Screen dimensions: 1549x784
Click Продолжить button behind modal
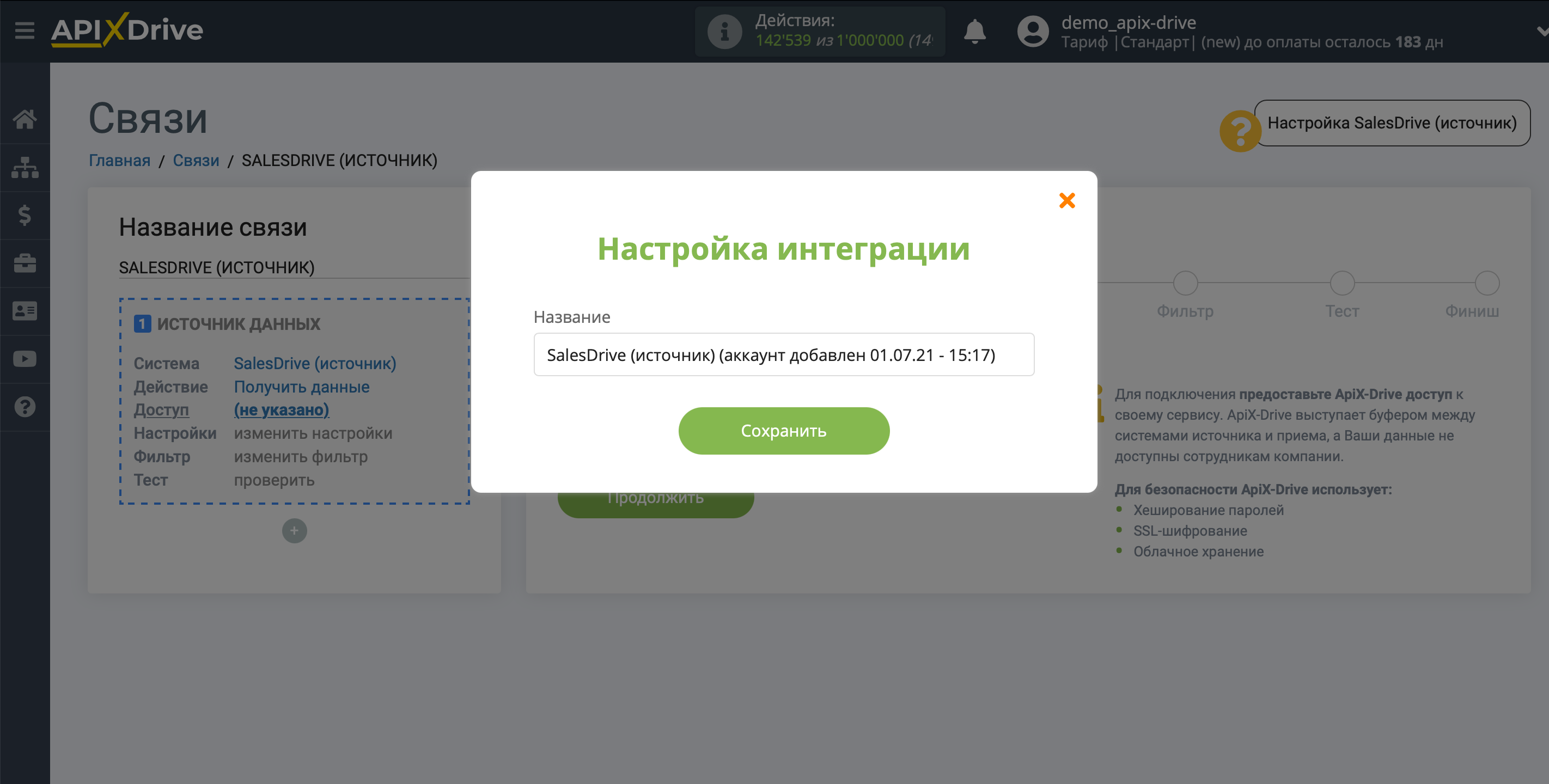coord(655,498)
